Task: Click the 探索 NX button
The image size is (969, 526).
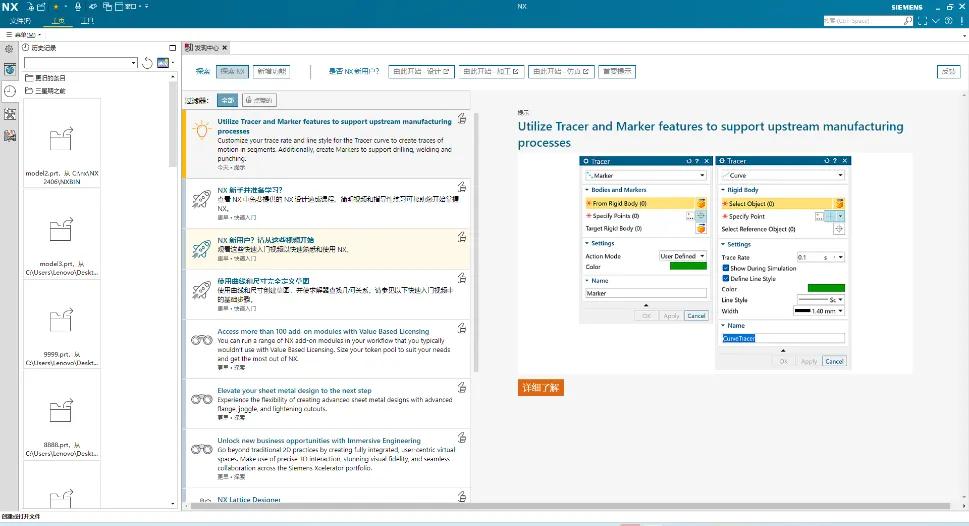Action: [232, 72]
